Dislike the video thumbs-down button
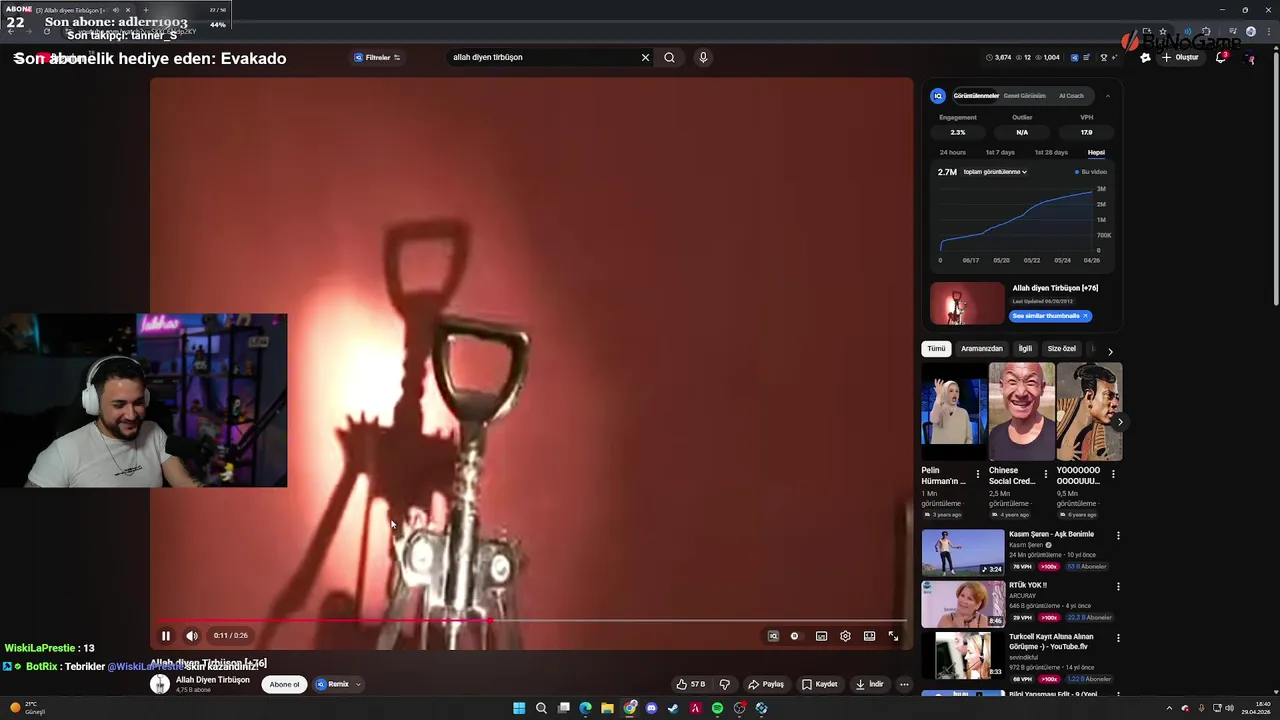The width and height of the screenshot is (1280, 720). click(724, 684)
